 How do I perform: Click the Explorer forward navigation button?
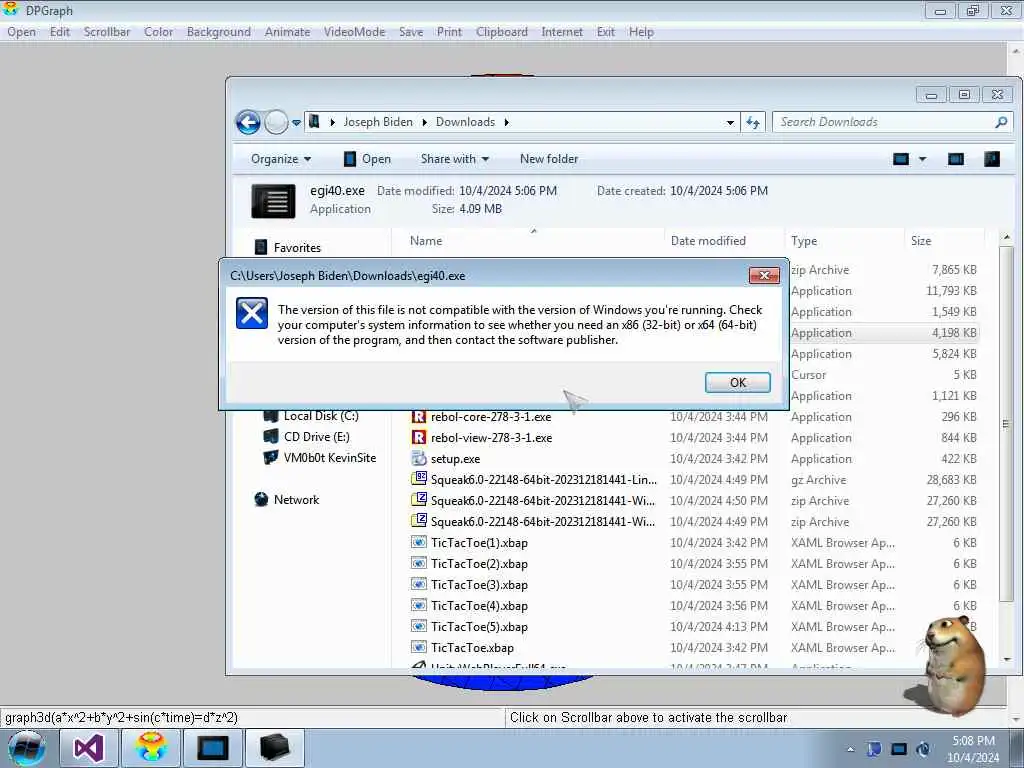[x=276, y=122]
